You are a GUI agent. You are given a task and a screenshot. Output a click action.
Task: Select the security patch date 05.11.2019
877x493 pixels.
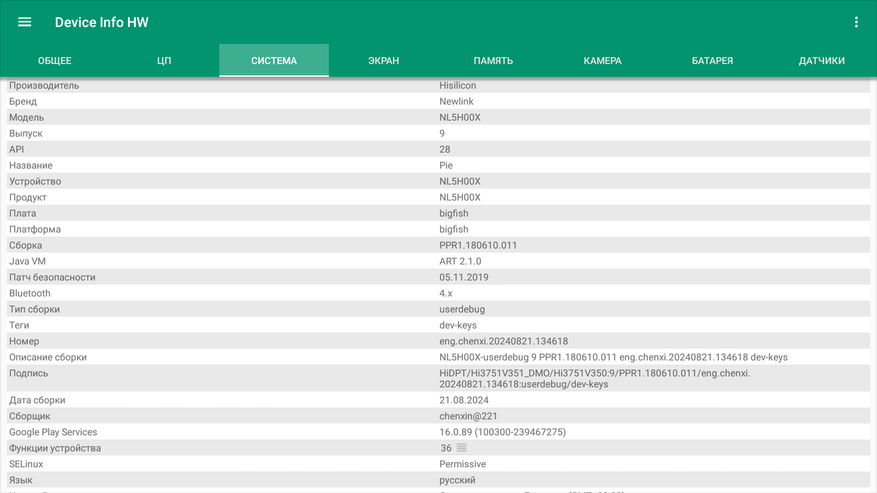click(x=464, y=278)
